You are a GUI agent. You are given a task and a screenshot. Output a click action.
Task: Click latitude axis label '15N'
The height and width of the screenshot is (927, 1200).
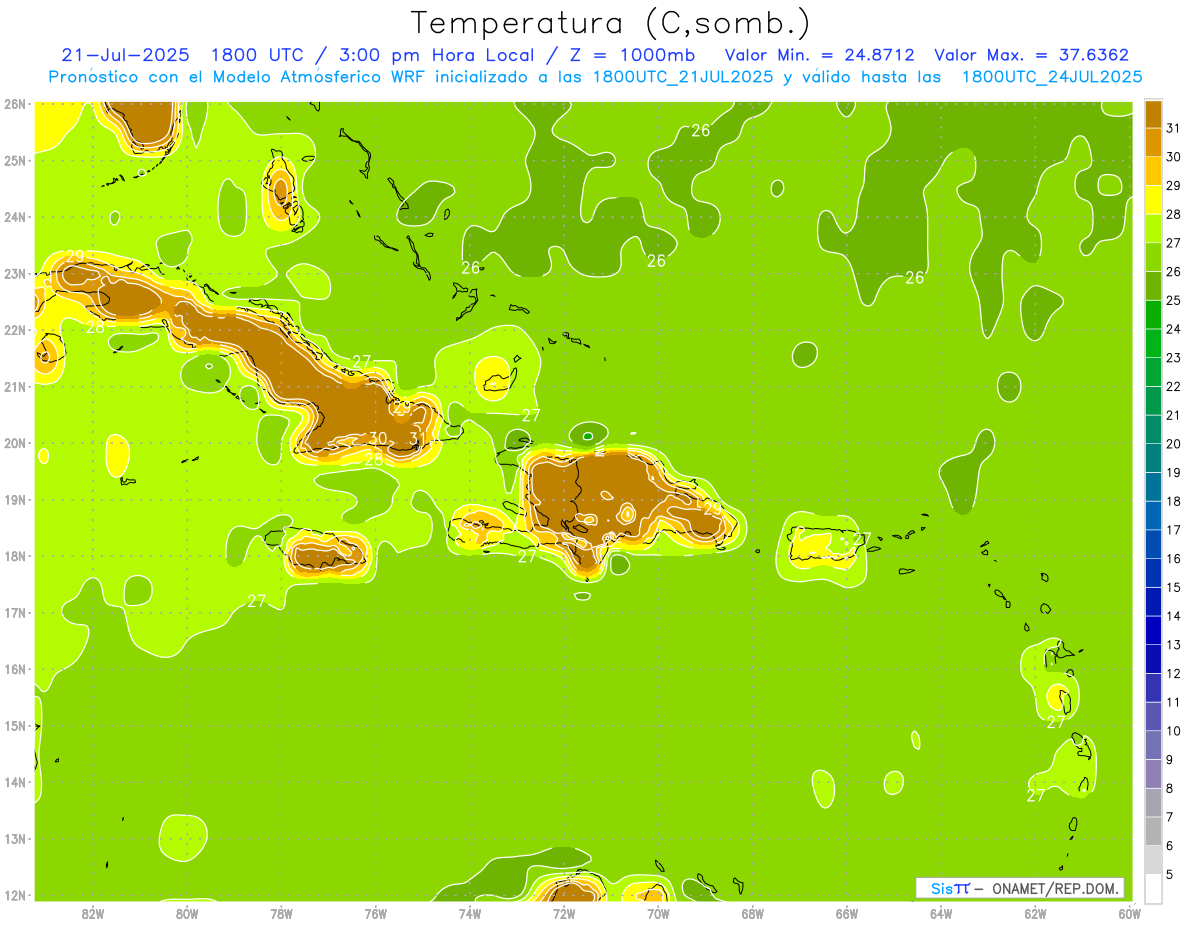click(x=14, y=725)
